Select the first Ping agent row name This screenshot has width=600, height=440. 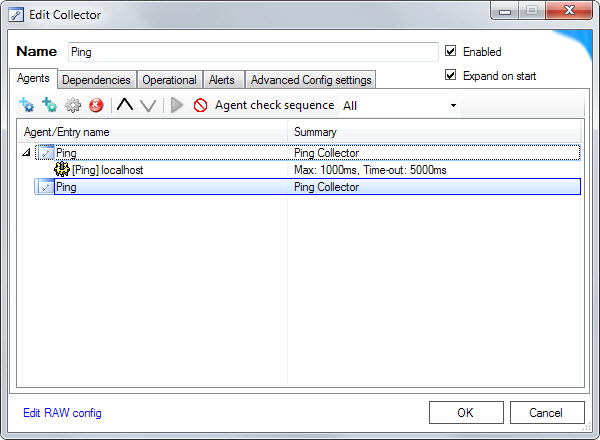(66, 153)
